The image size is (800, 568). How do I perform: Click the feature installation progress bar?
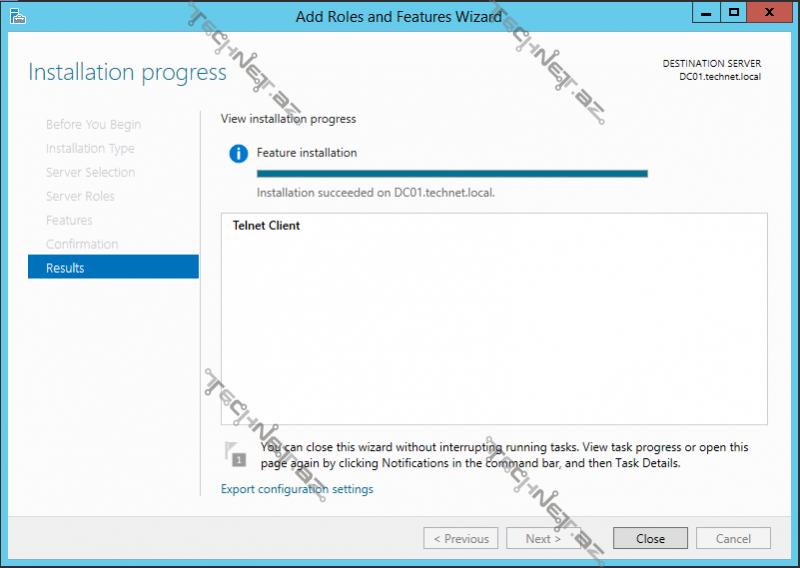(452, 174)
